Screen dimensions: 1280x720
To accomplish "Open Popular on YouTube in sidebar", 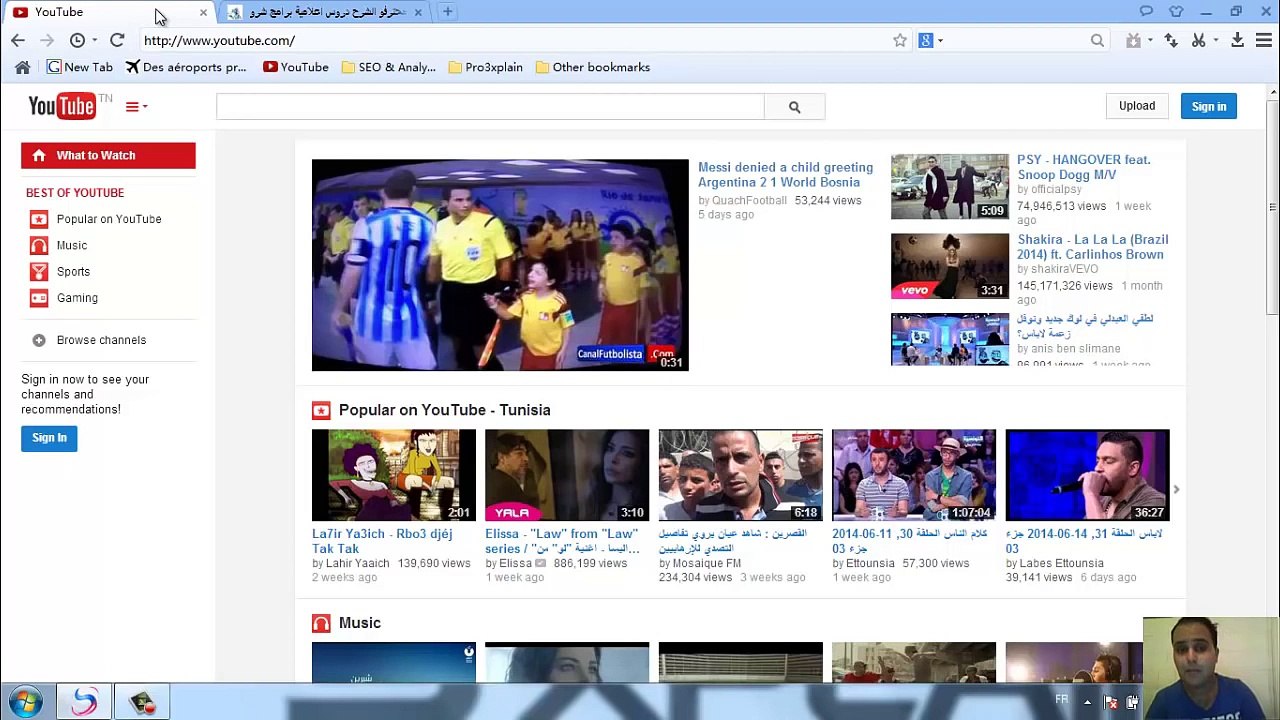I will tap(108, 219).
